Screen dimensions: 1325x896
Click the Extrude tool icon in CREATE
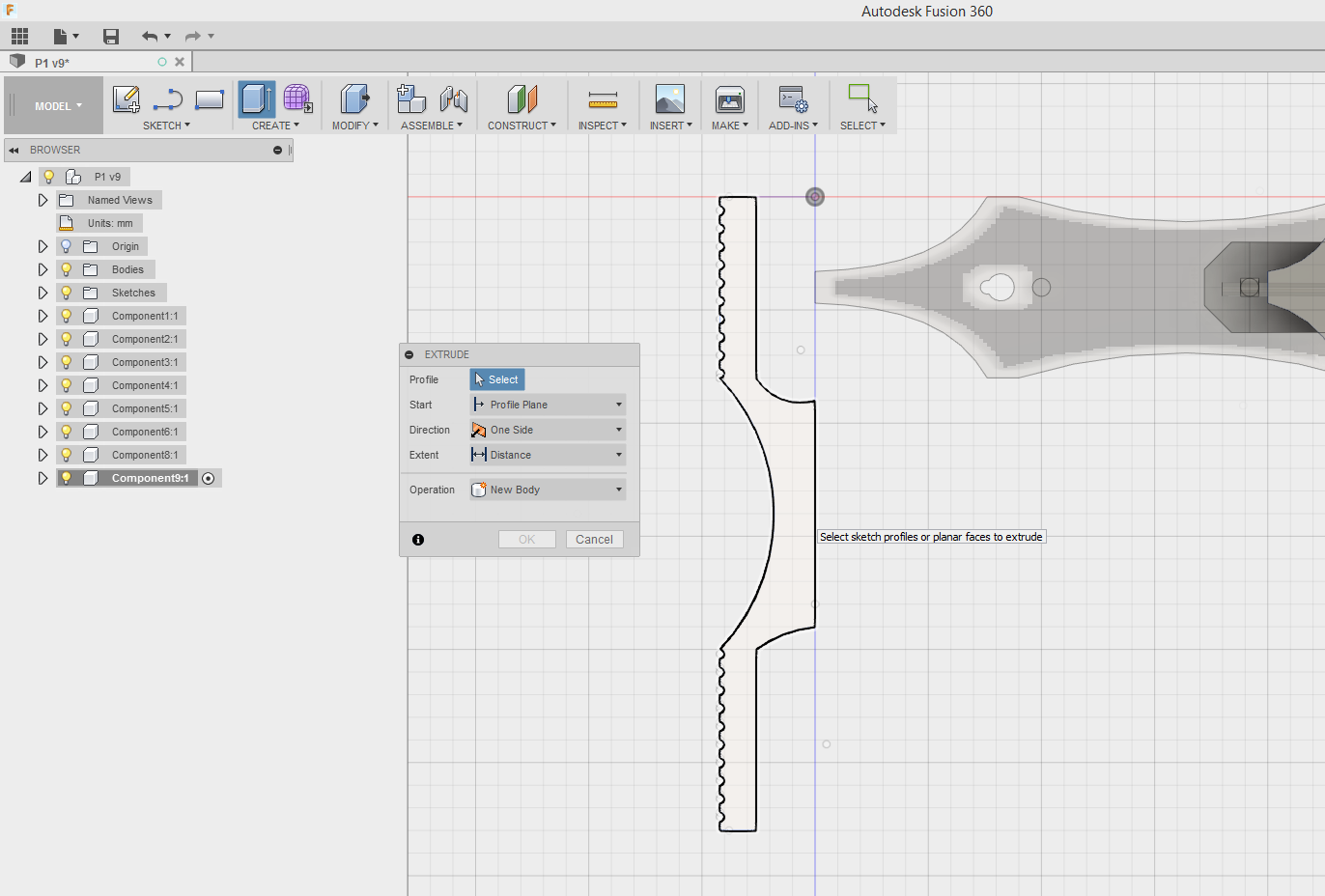coord(256,98)
